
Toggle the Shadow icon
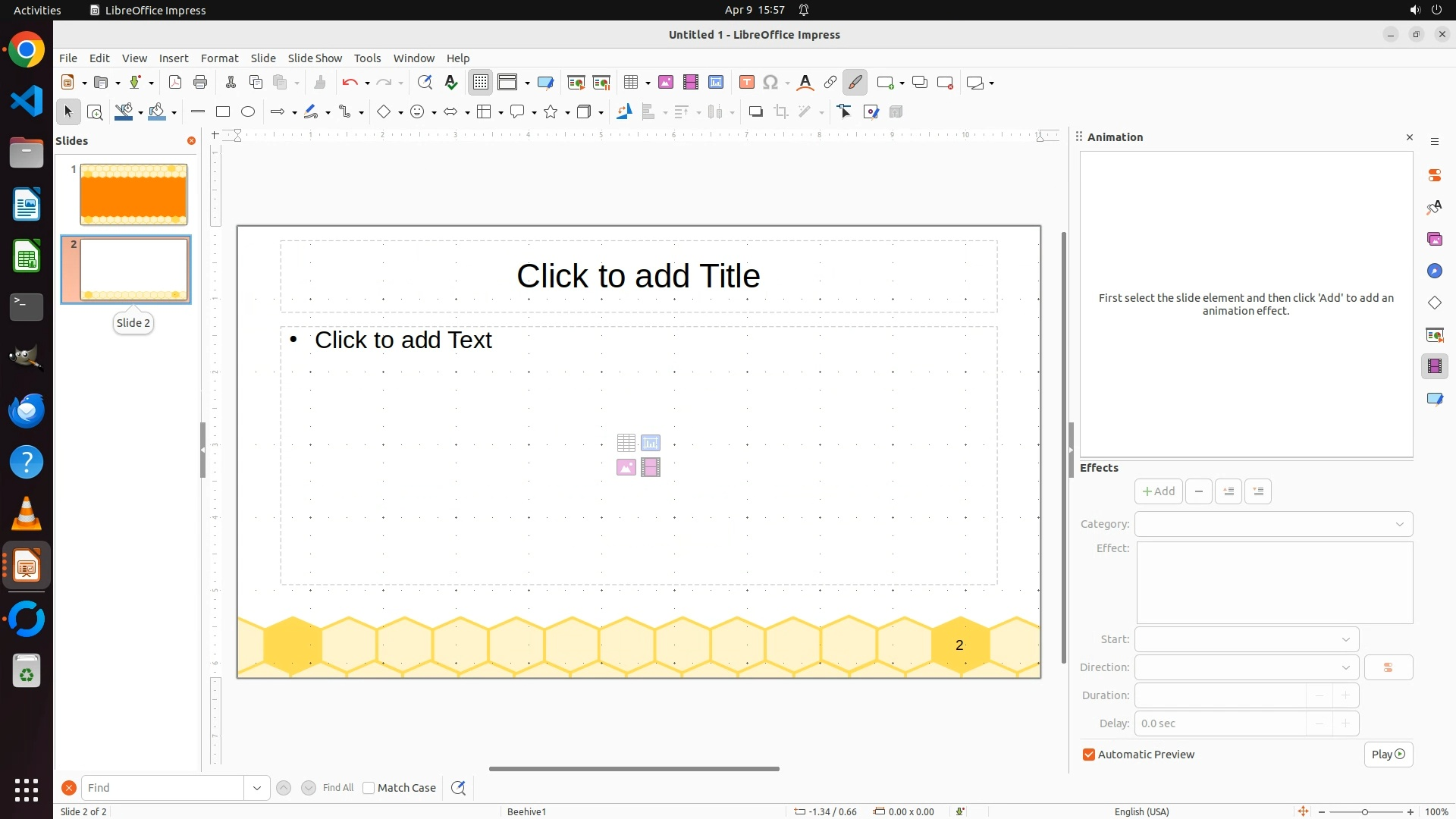(x=755, y=112)
